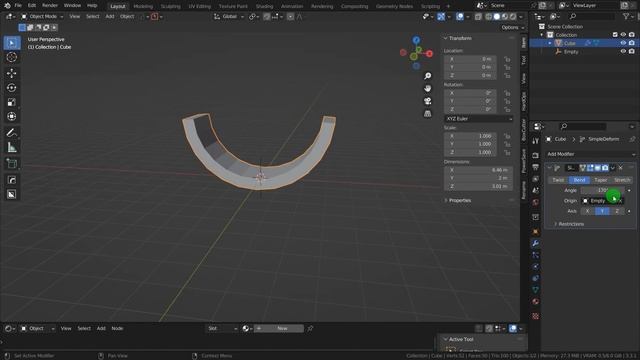Open the Particles properties tab icon

535,255
